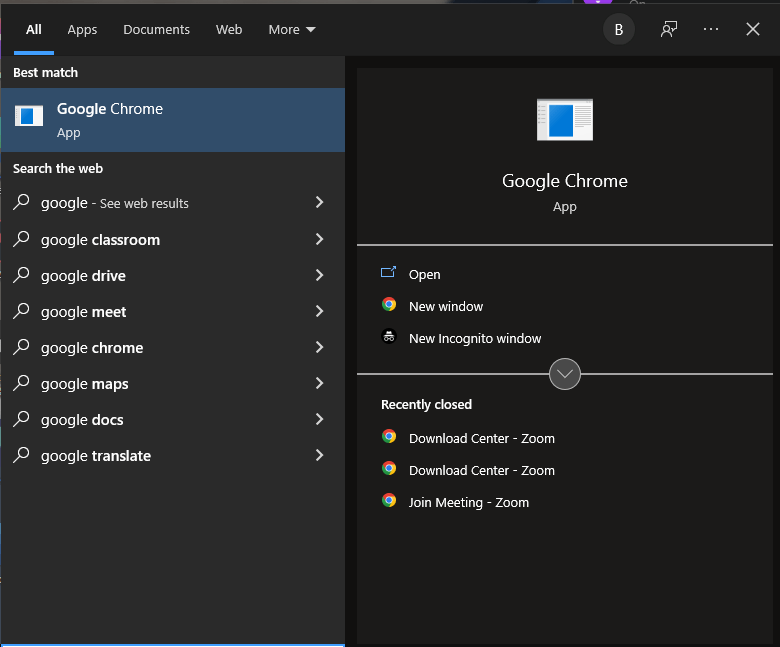Click the user account avatar B

618,30
